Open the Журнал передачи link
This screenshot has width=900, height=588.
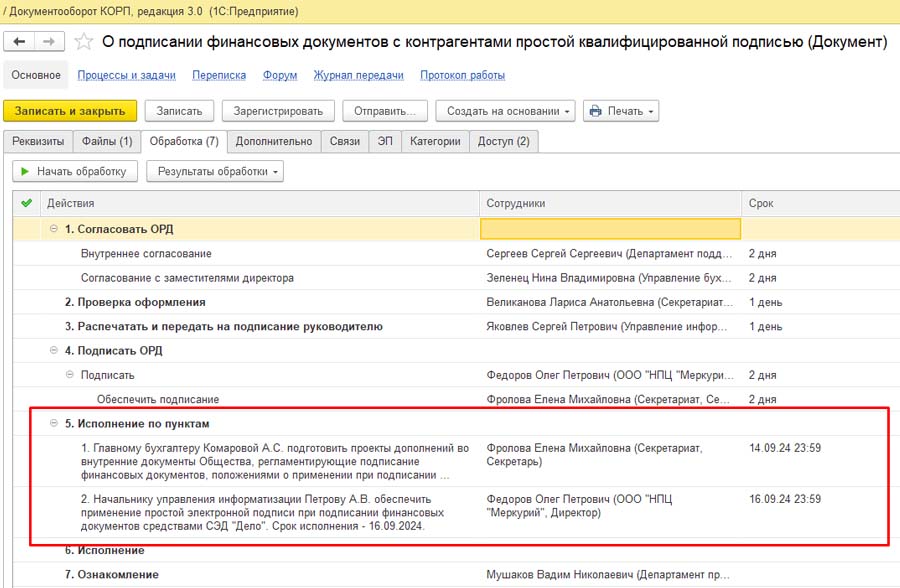358,75
